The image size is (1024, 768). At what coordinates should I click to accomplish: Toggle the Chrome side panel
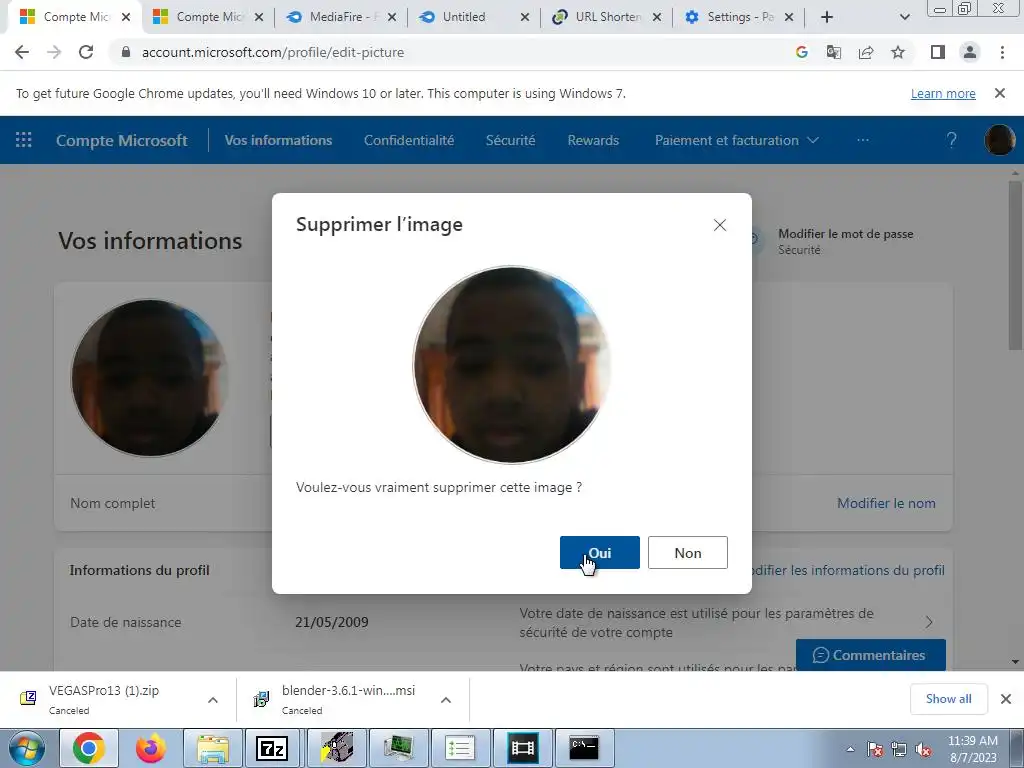coord(938,52)
